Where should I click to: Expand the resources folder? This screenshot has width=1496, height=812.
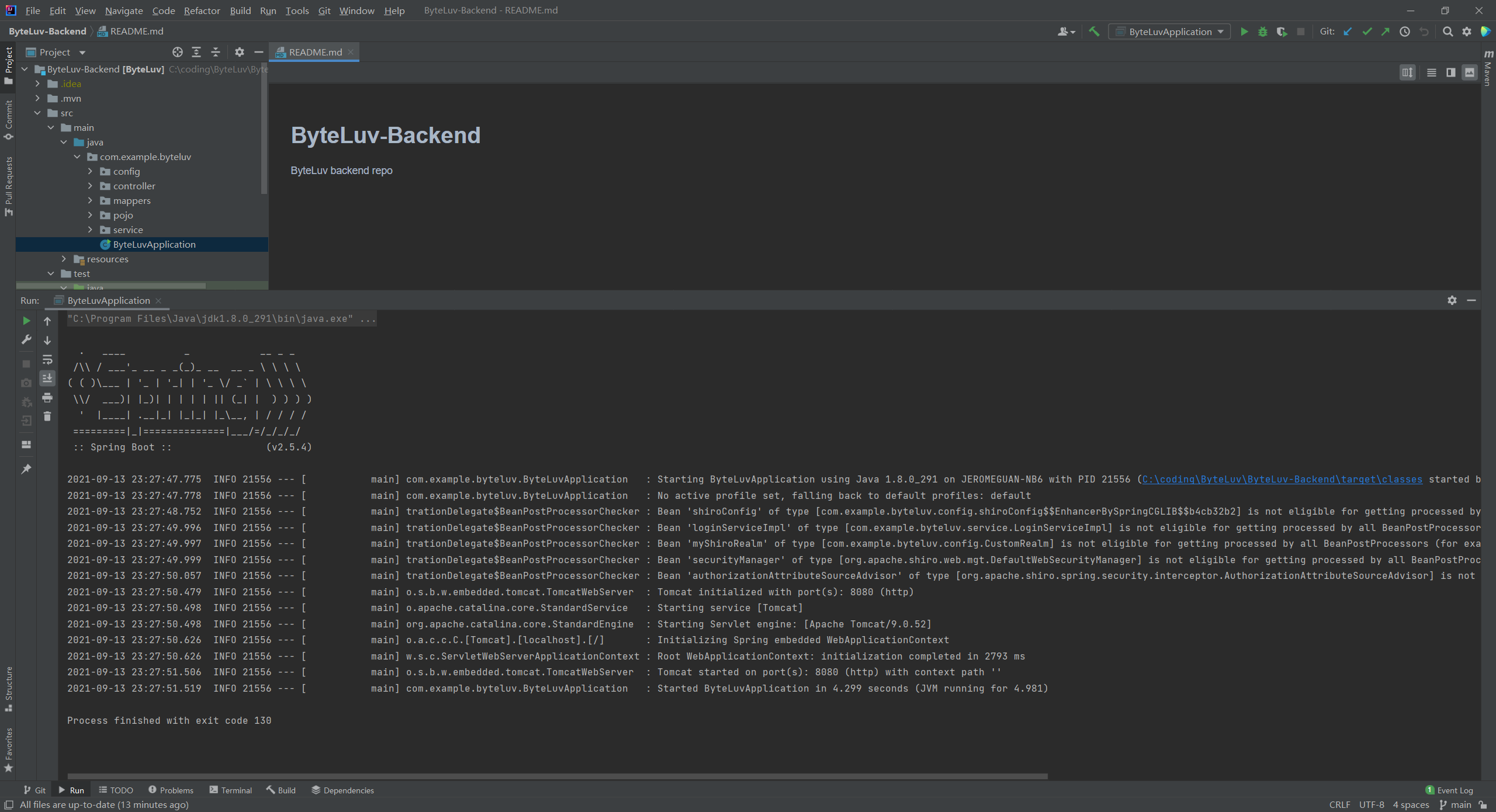[64, 259]
